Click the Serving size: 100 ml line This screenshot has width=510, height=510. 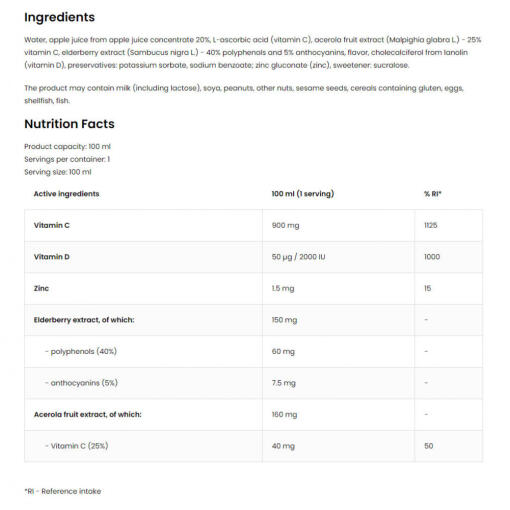click(x=58, y=172)
